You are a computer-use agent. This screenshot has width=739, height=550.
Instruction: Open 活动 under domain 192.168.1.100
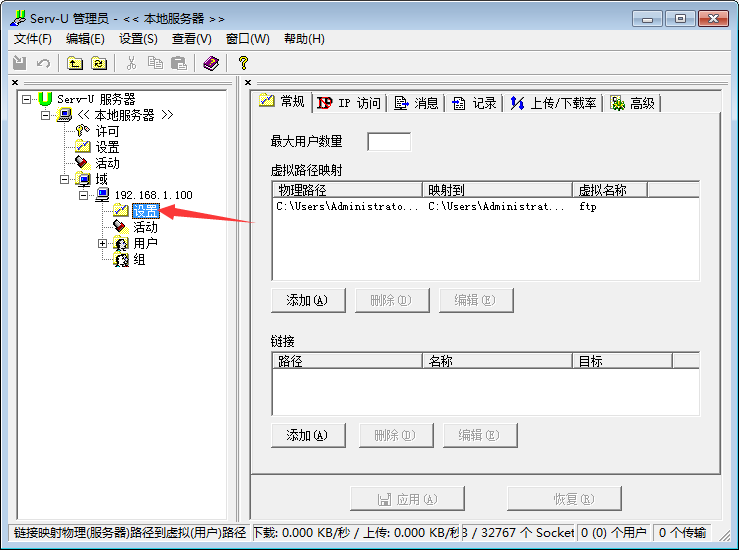(x=145, y=227)
